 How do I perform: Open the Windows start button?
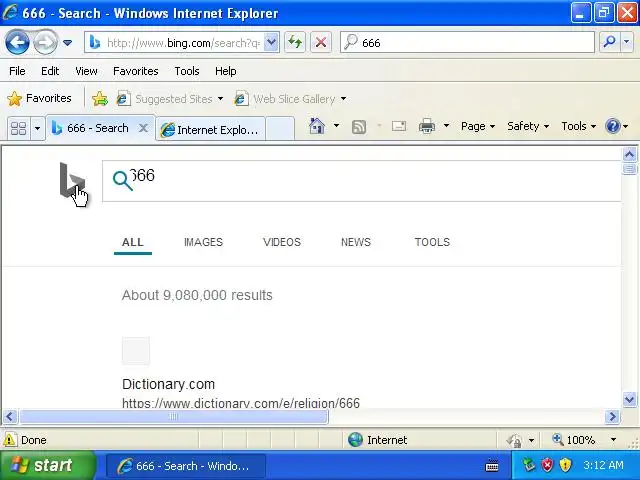point(47,465)
